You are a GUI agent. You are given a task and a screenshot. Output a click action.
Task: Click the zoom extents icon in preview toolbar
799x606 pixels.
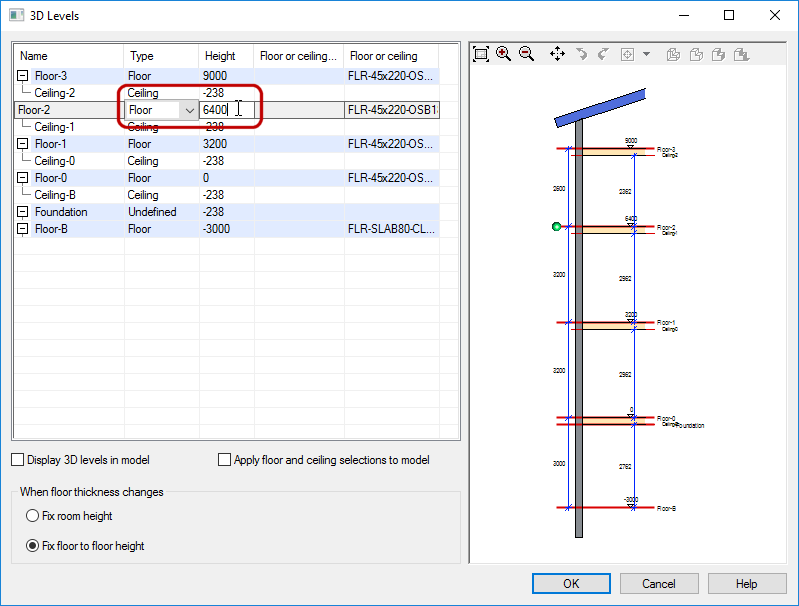(x=481, y=54)
